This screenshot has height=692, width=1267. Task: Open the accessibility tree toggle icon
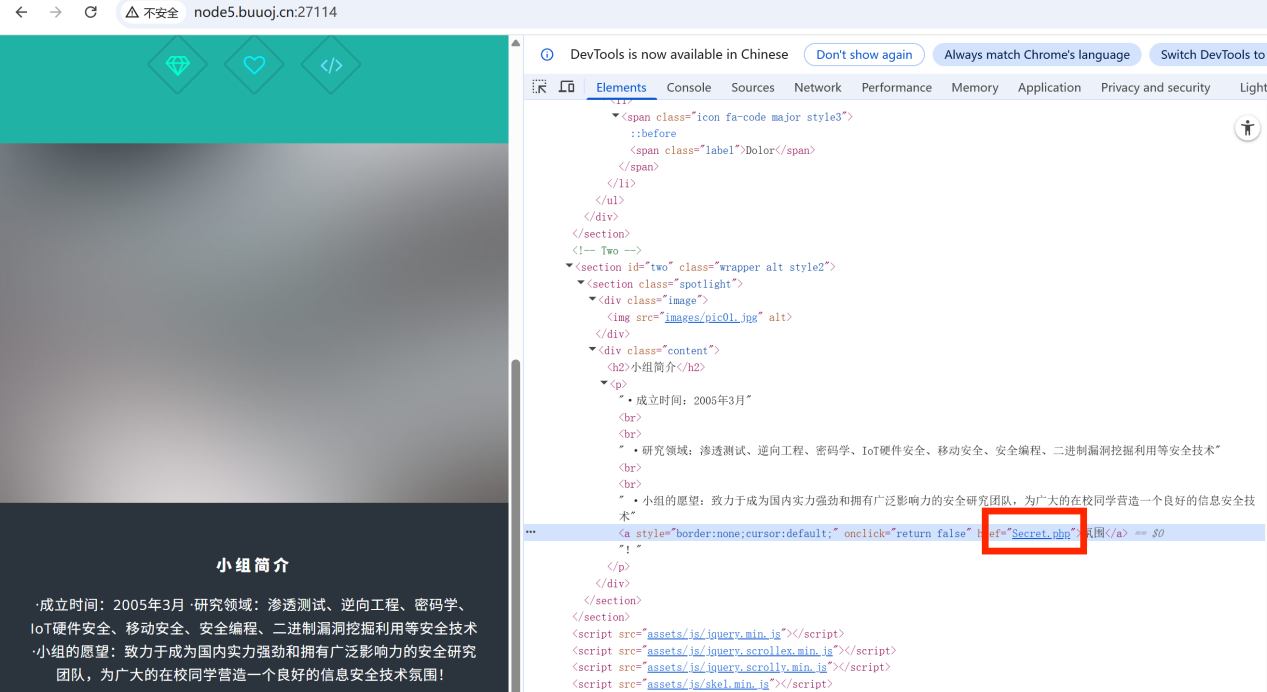(1247, 128)
